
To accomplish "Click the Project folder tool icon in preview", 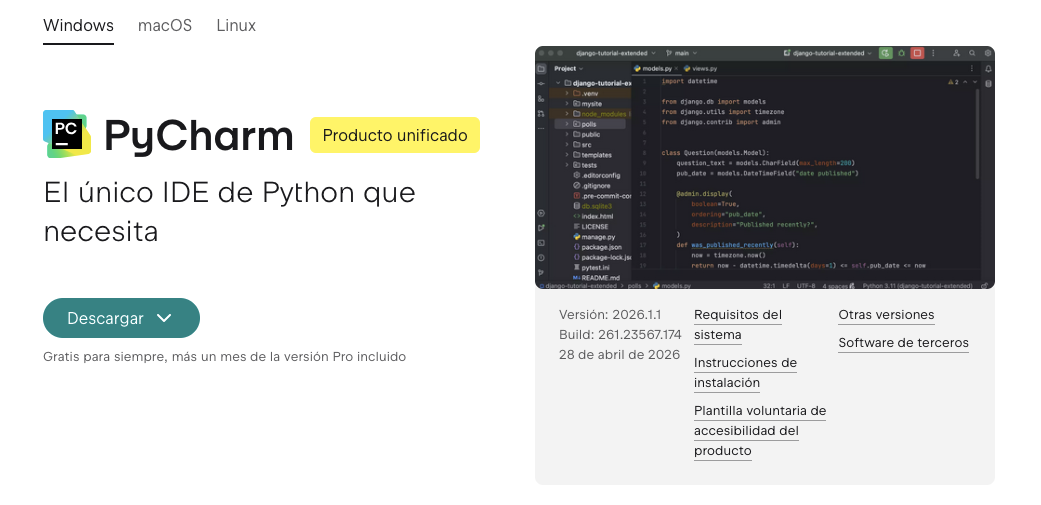I will [x=541, y=68].
